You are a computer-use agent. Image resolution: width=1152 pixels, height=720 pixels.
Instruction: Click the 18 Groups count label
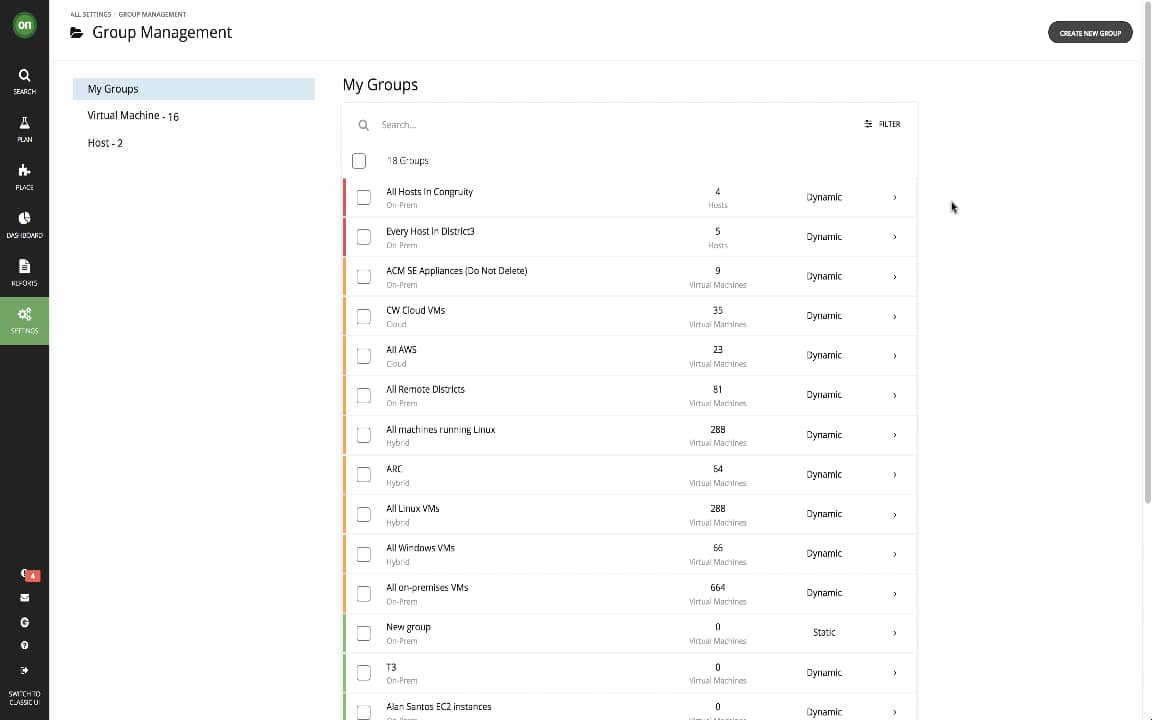click(408, 161)
